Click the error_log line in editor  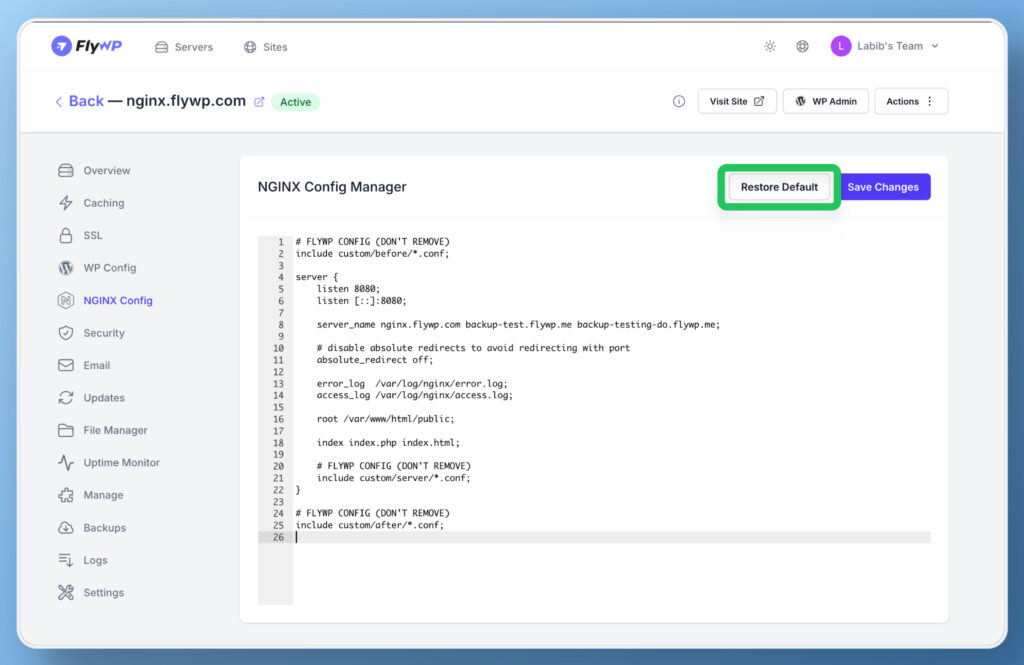[x=412, y=383]
